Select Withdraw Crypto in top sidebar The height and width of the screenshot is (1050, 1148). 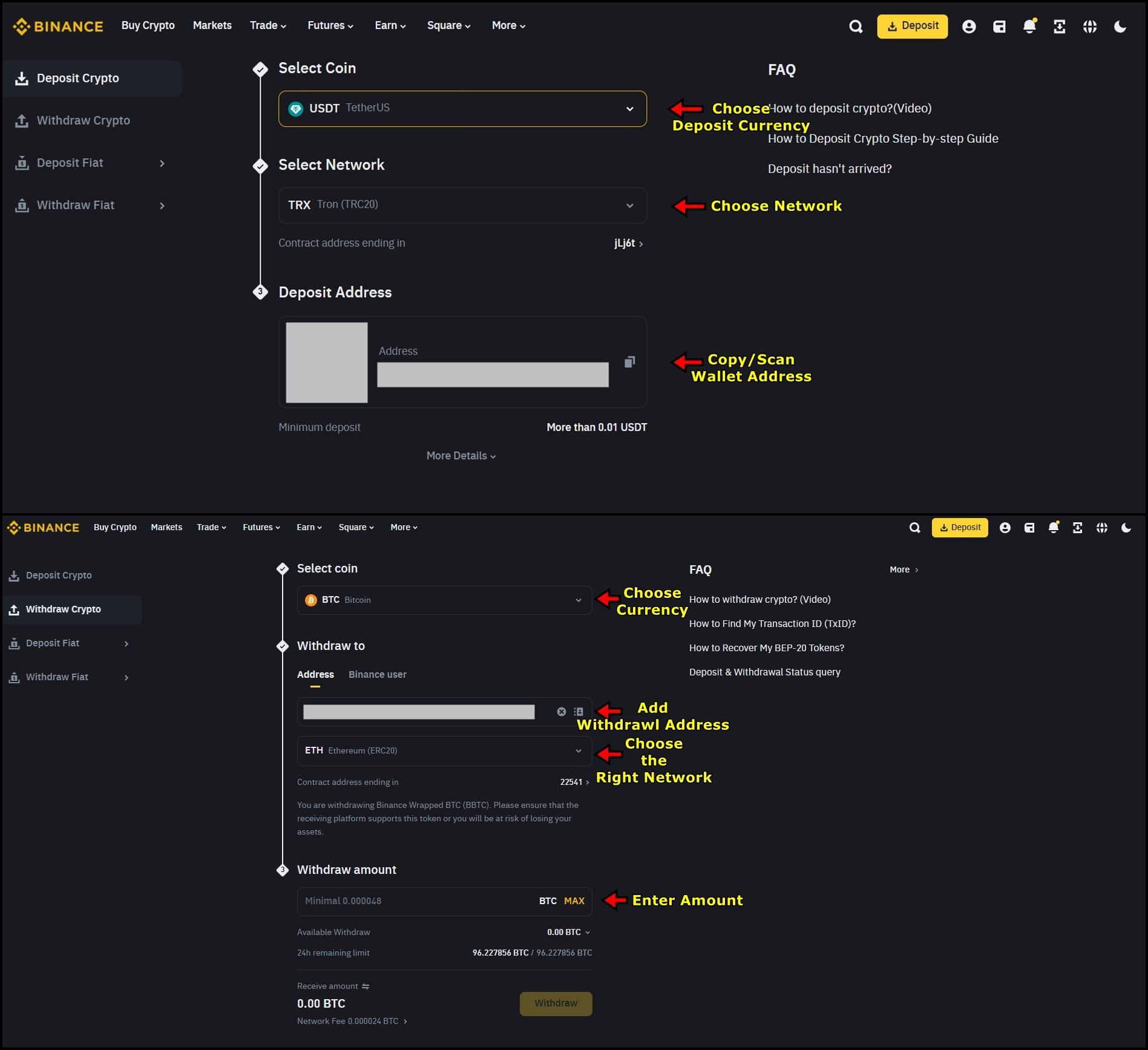tap(91, 120)
